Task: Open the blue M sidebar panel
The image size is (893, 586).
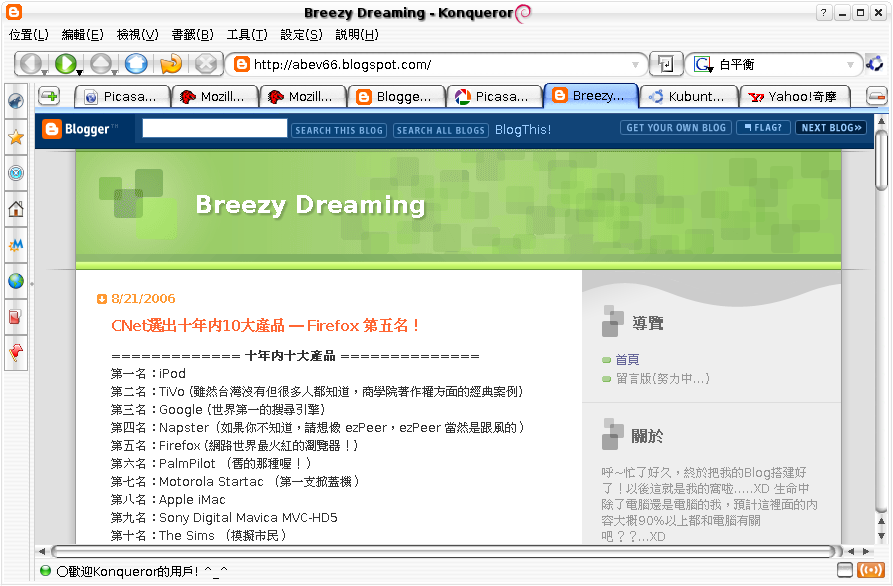Action: point(16,245)
